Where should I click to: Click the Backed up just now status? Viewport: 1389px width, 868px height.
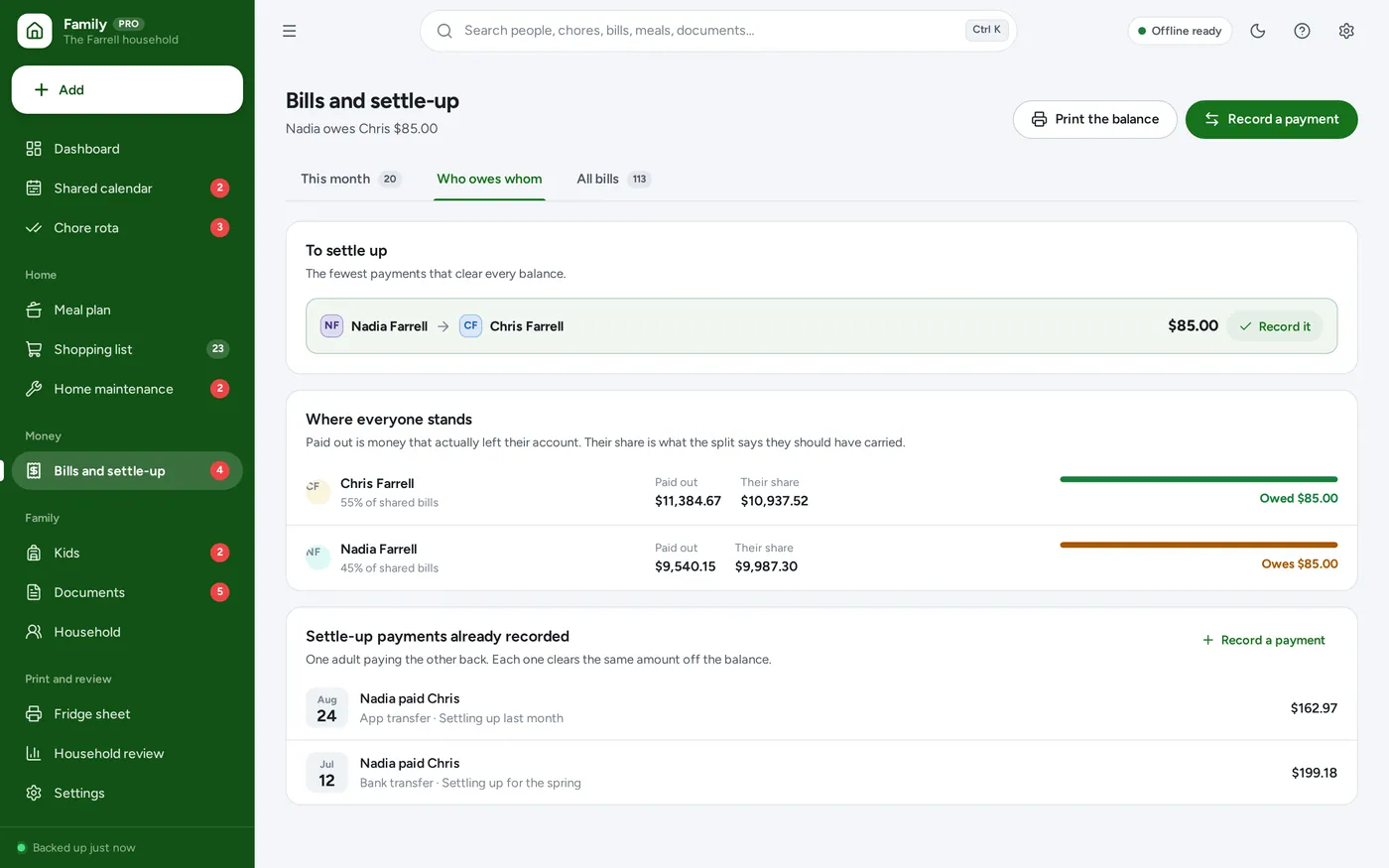coord(75,848)
